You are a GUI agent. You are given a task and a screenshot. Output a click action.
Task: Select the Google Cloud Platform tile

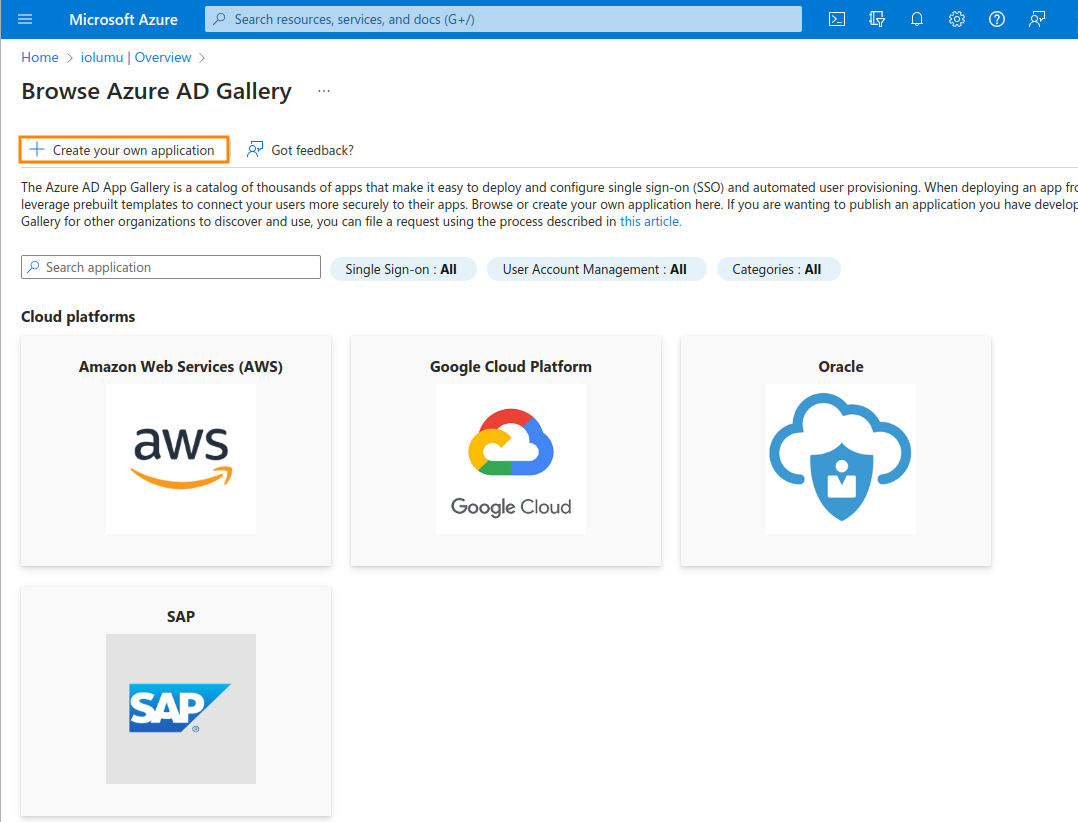(x=511, y=451)
